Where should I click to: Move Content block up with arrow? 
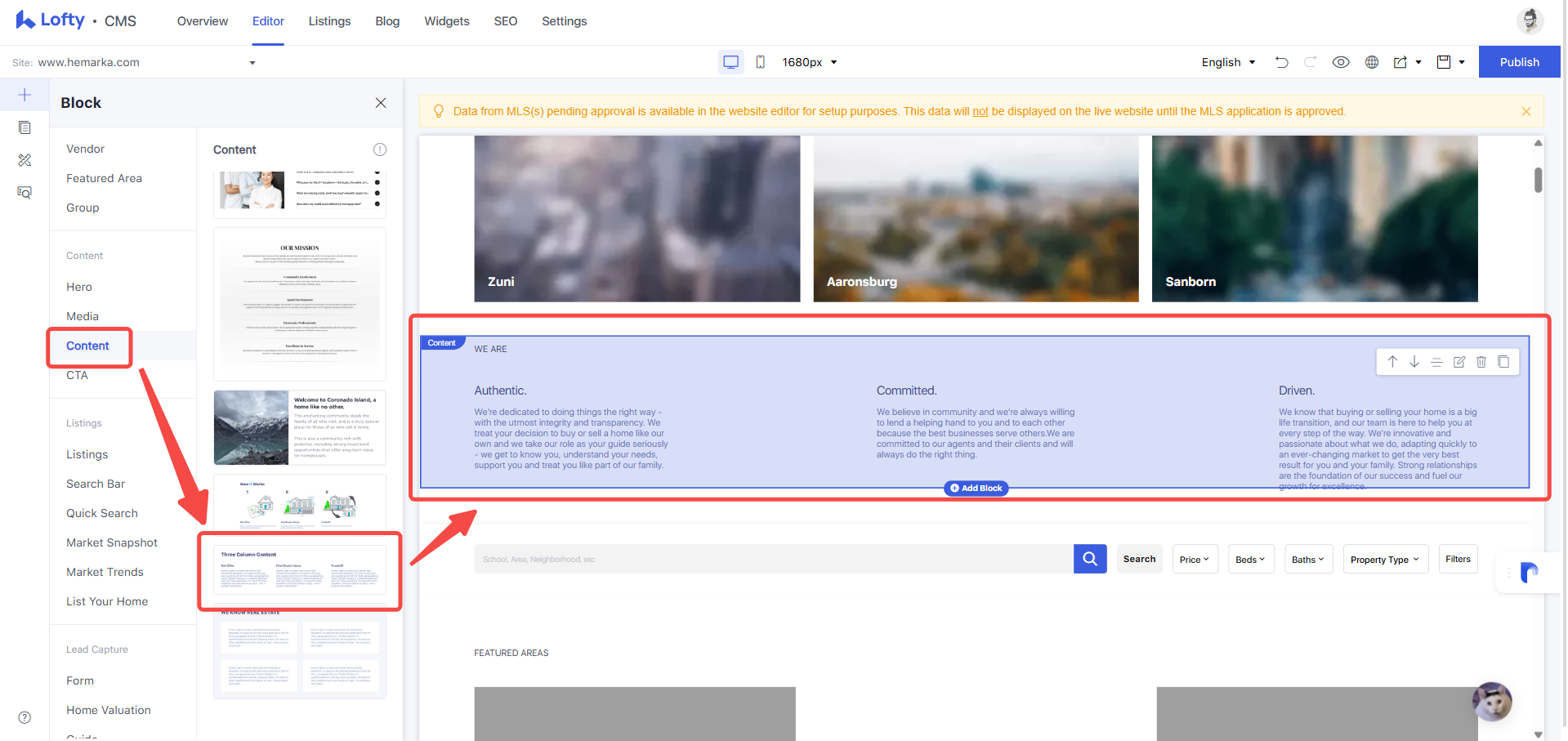tap(1392, 362)
